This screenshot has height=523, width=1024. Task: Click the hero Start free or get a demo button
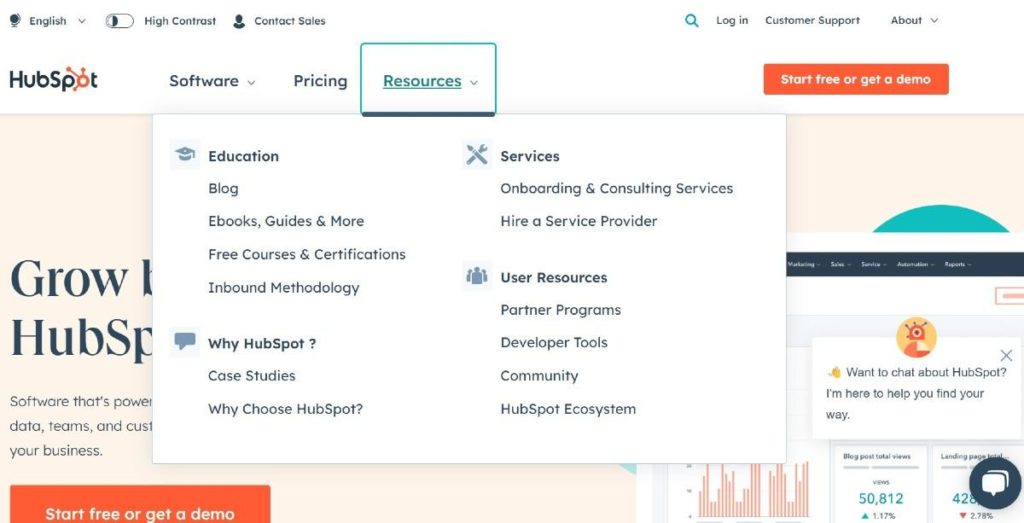[x=140, y=505]
